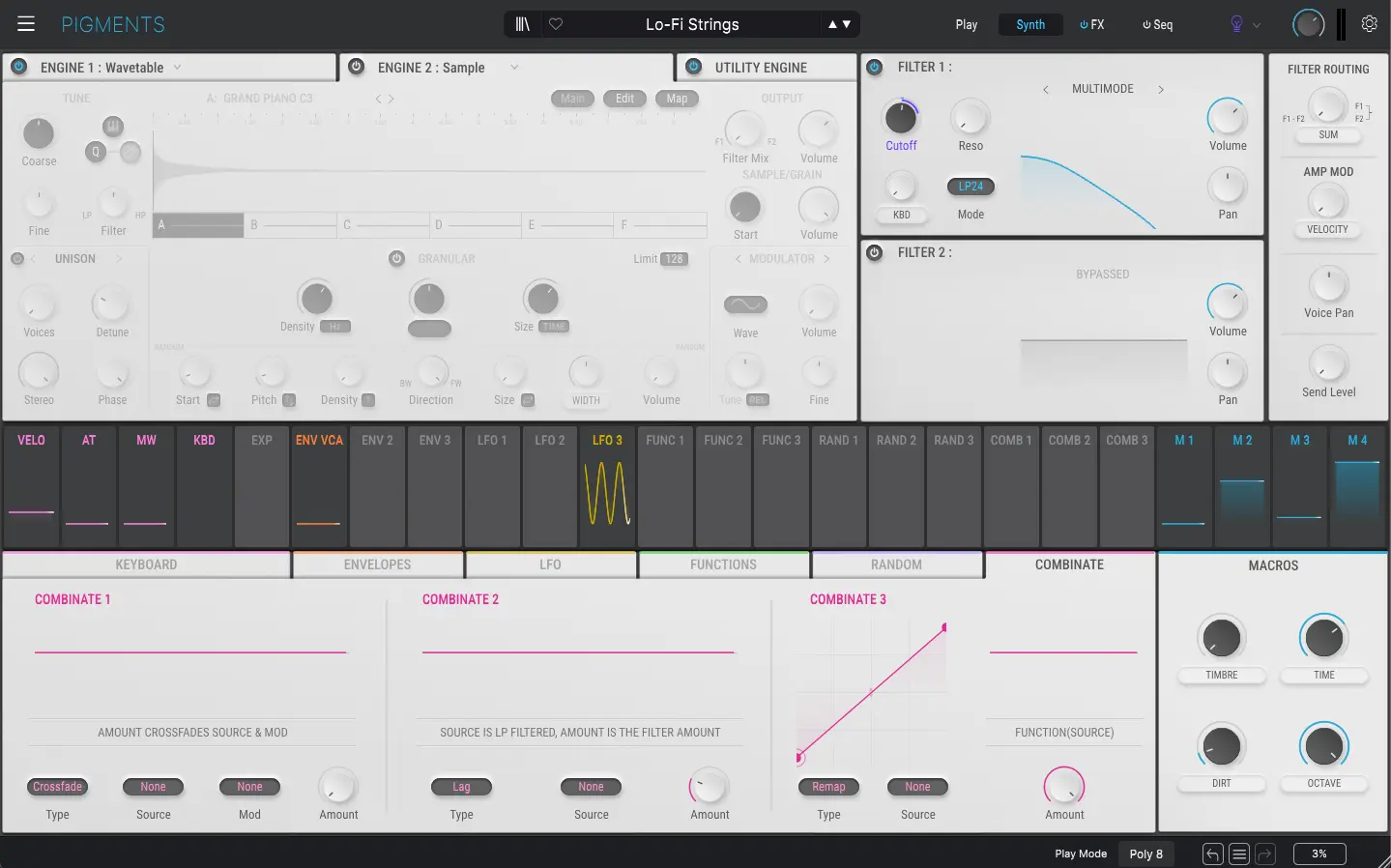
Task: Expand Engine 1 Wavetable type dropdown
Action: pyautogui.click(x=177, y=68)
